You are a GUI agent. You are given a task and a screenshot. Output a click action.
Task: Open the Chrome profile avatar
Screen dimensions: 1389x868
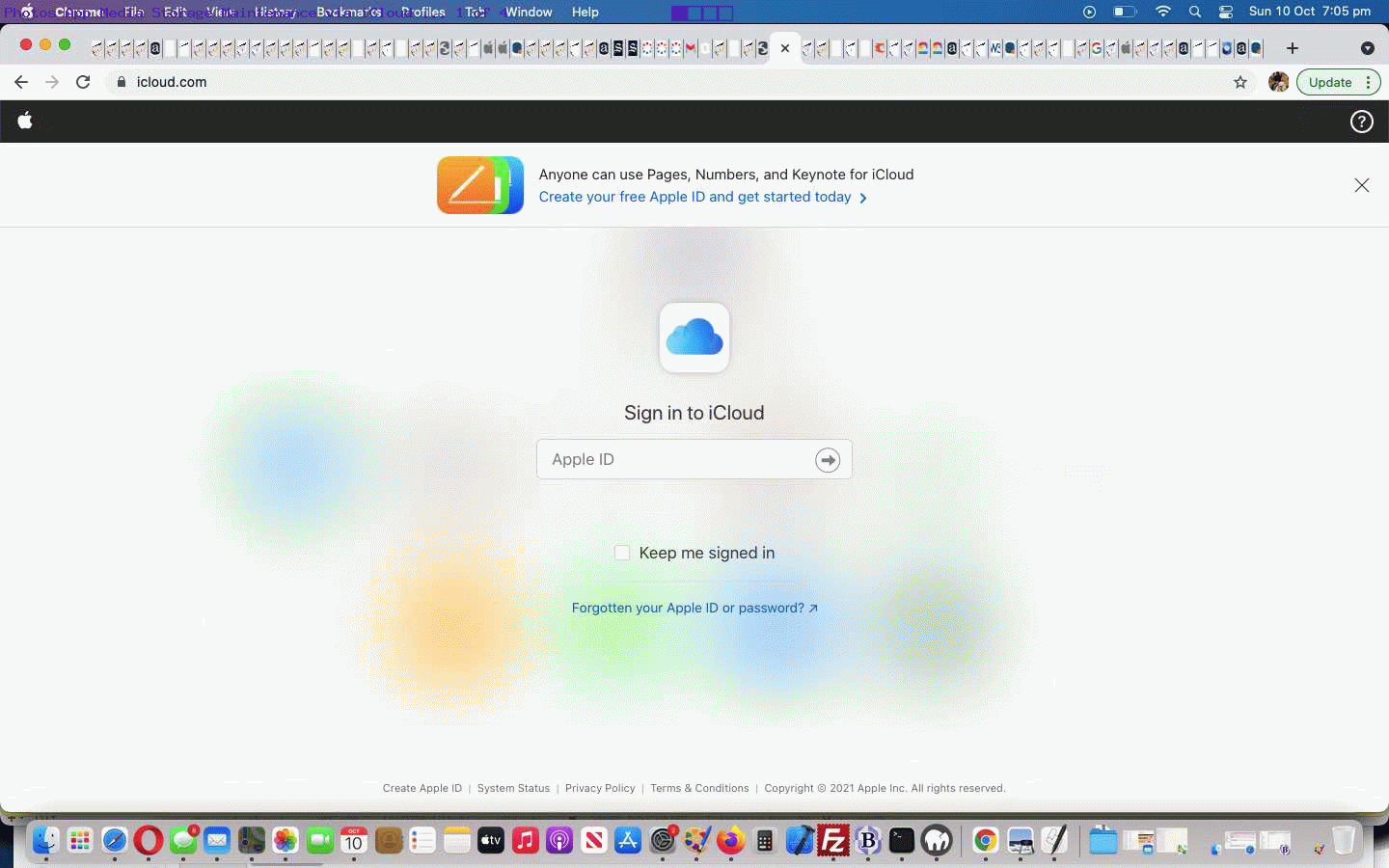tap(1279, 82)
